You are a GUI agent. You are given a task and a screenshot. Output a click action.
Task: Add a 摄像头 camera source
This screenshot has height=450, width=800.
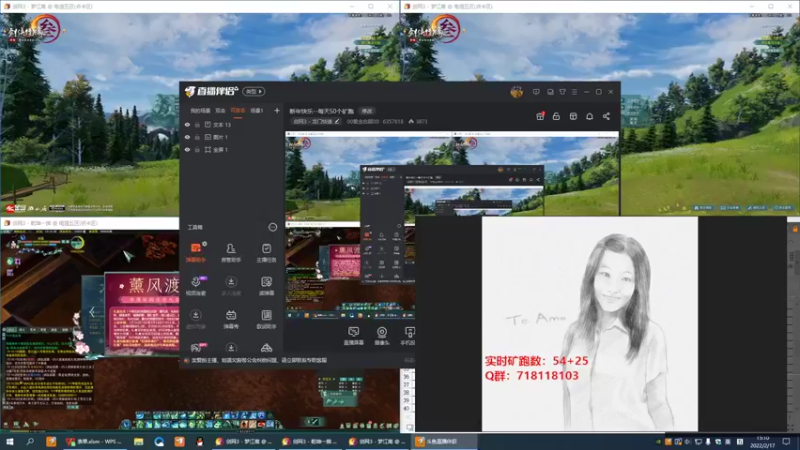[x=382, y=336]
